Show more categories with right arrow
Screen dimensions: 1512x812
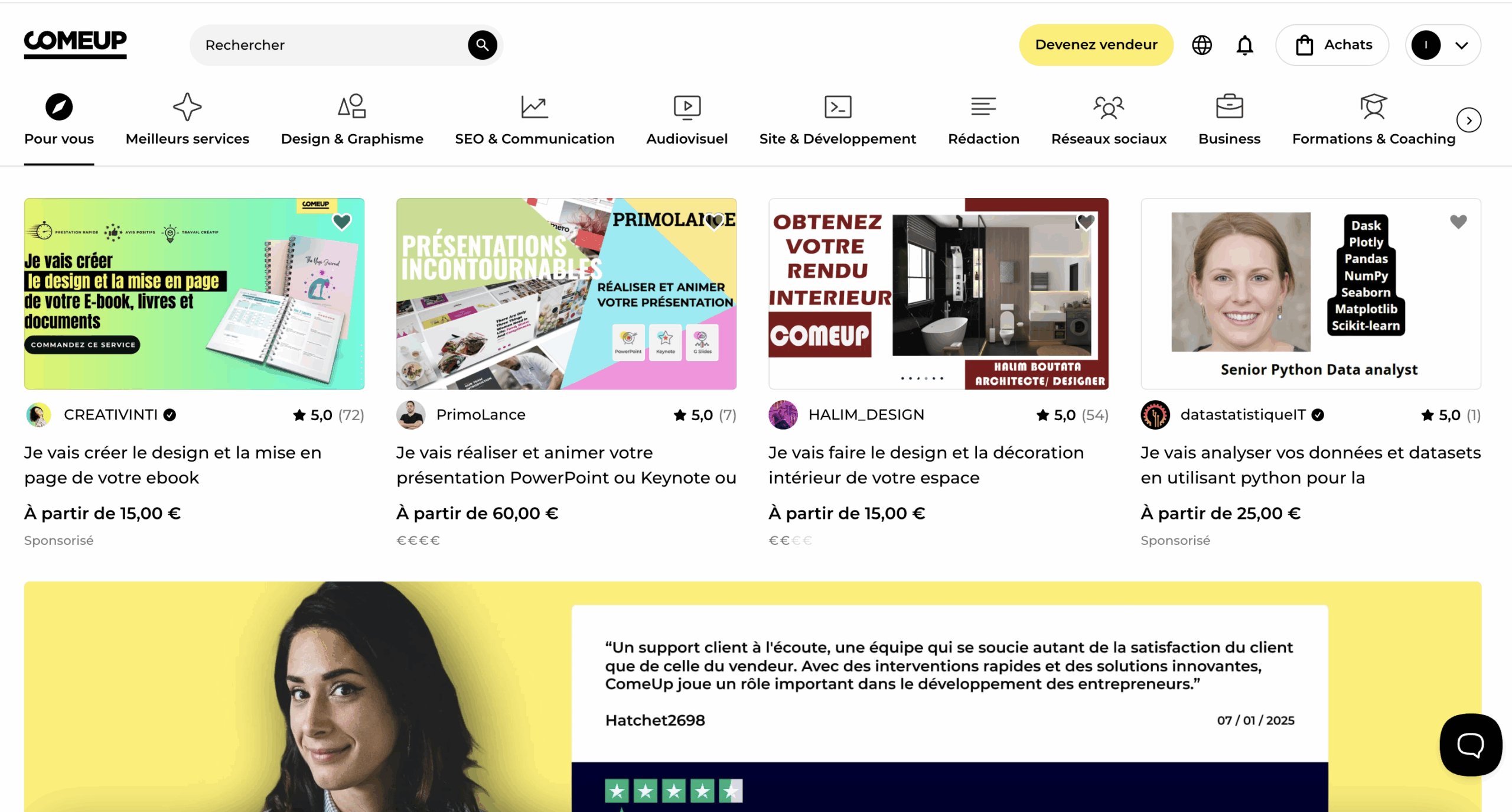(1468, 121)
